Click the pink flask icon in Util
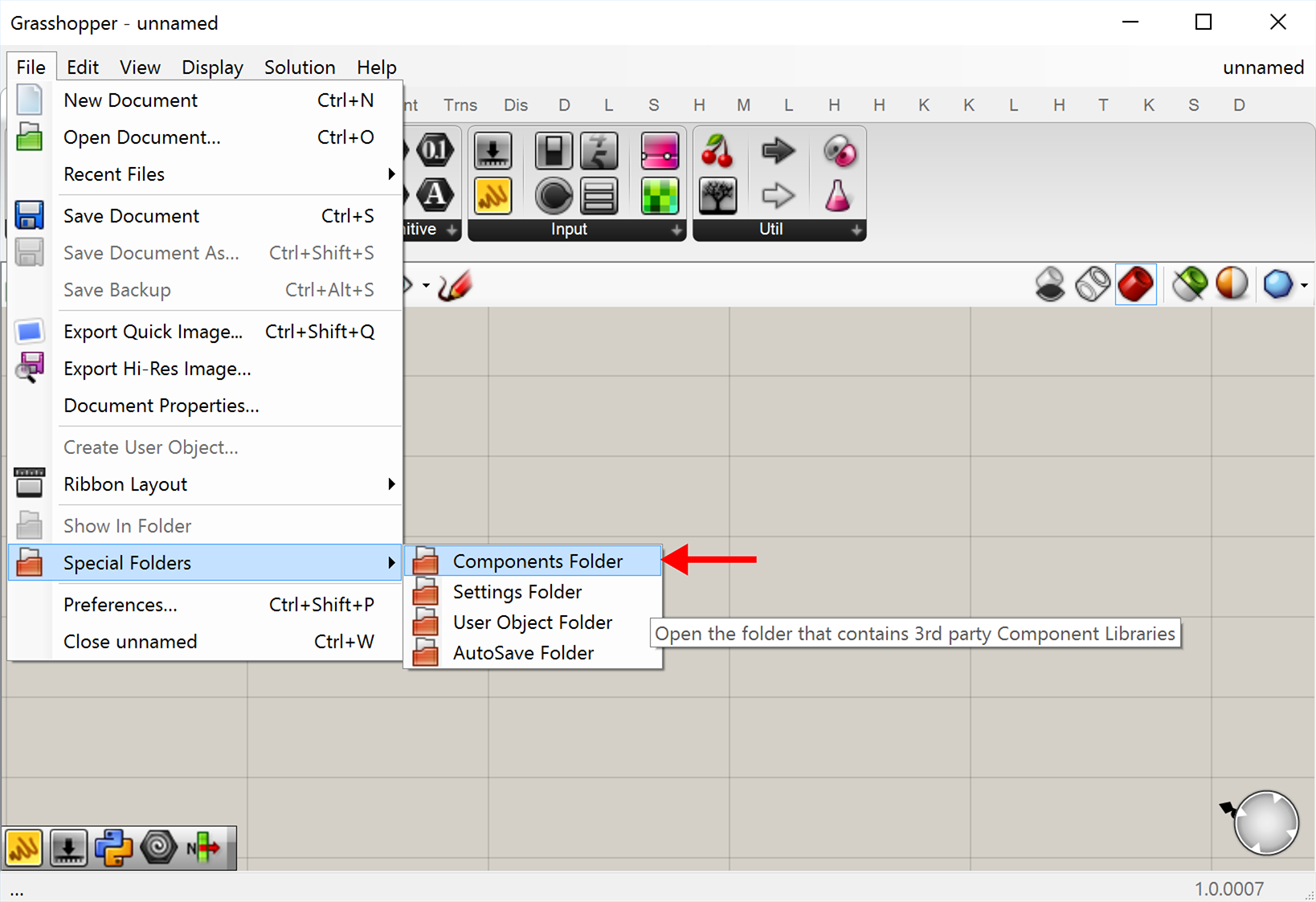This screenshot has width=1316, height=902. [838, 195]
